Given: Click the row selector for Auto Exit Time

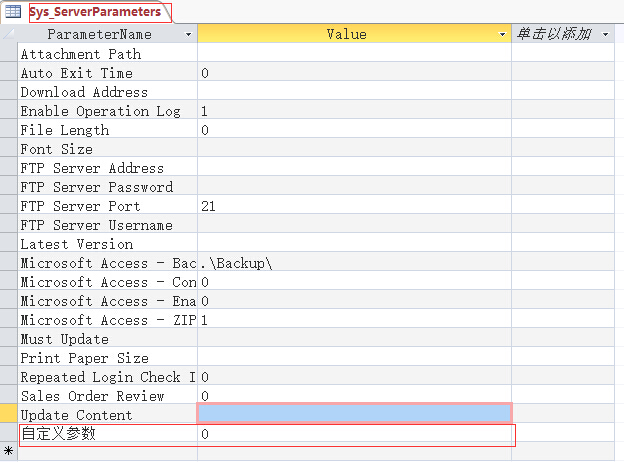Looking at the screenshot, I should (9, 73).
